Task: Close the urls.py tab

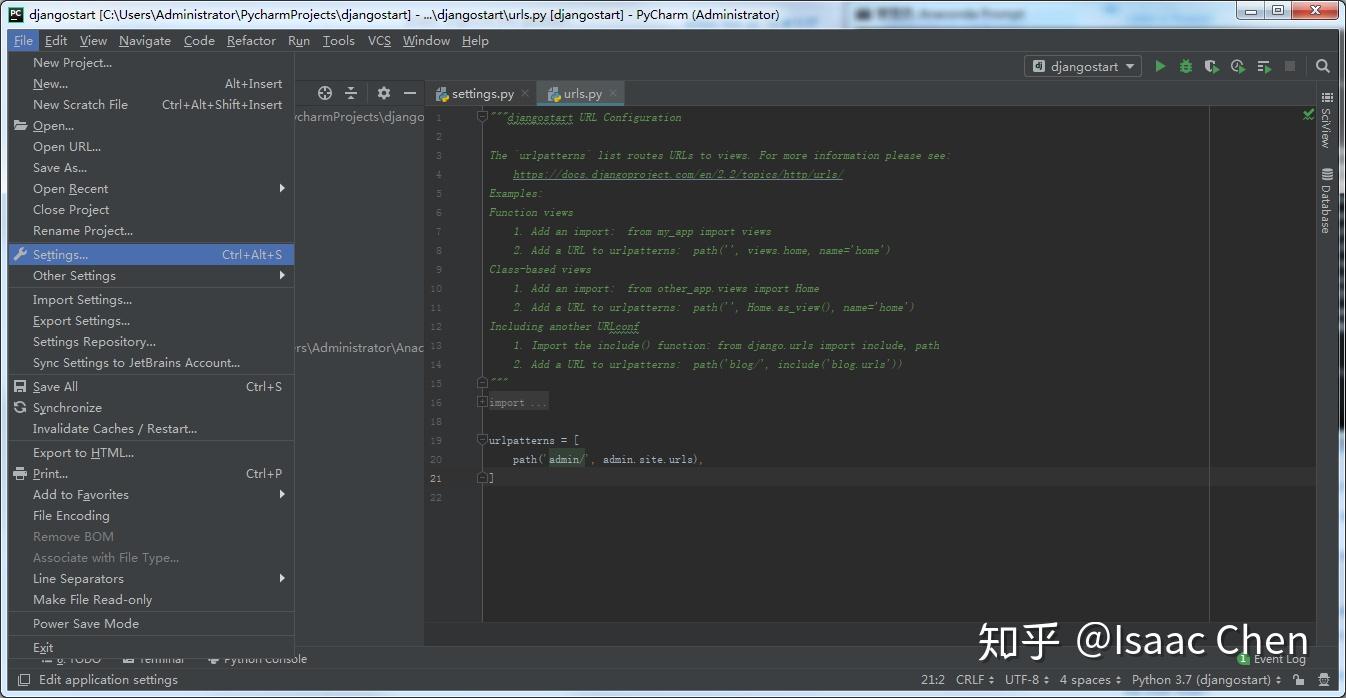Action: click(x=613, y=93)
